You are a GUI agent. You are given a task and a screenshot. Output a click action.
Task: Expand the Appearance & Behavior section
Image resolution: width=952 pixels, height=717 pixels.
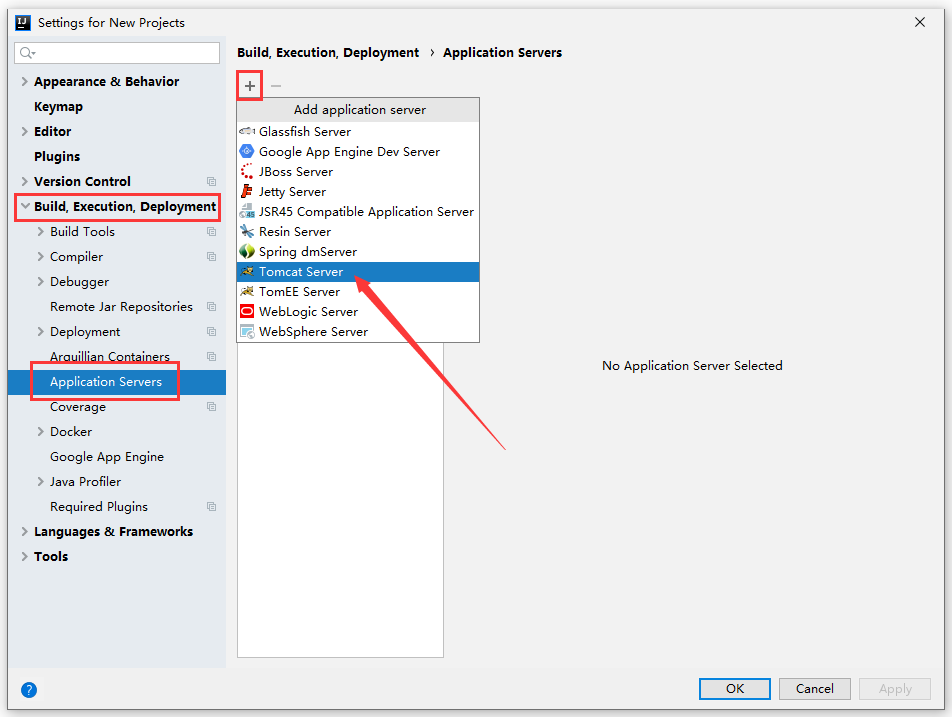[25, 82]
